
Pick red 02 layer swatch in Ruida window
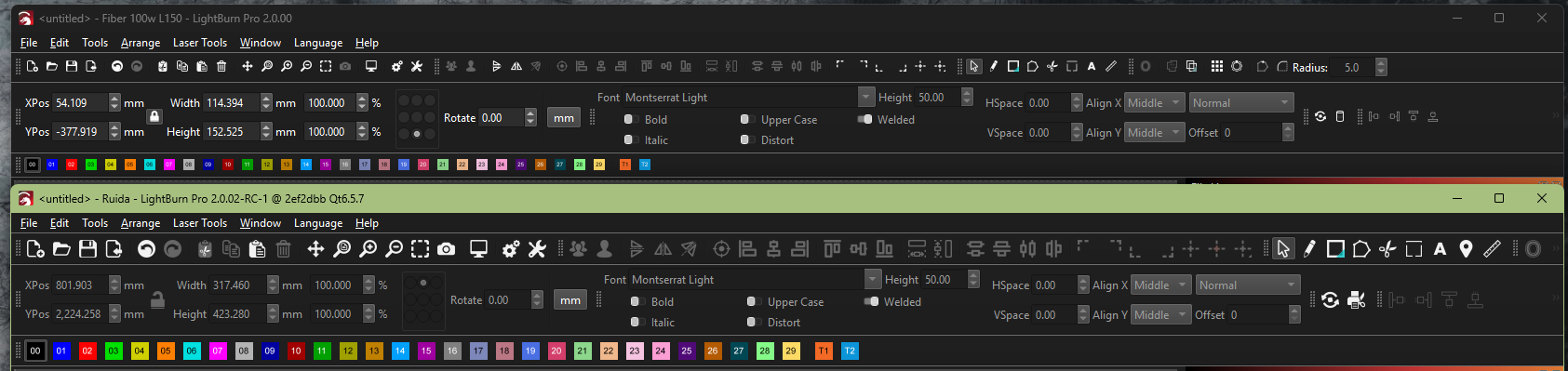point(87,351)
